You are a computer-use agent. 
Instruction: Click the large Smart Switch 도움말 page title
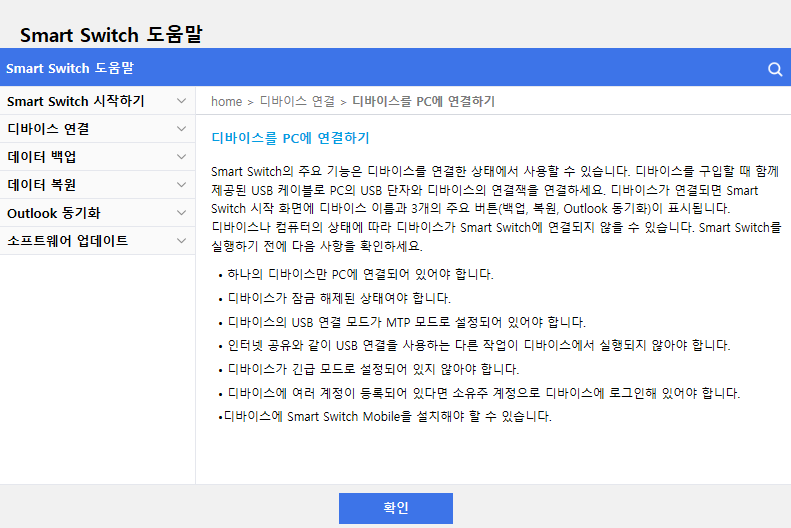coord(111,34)
